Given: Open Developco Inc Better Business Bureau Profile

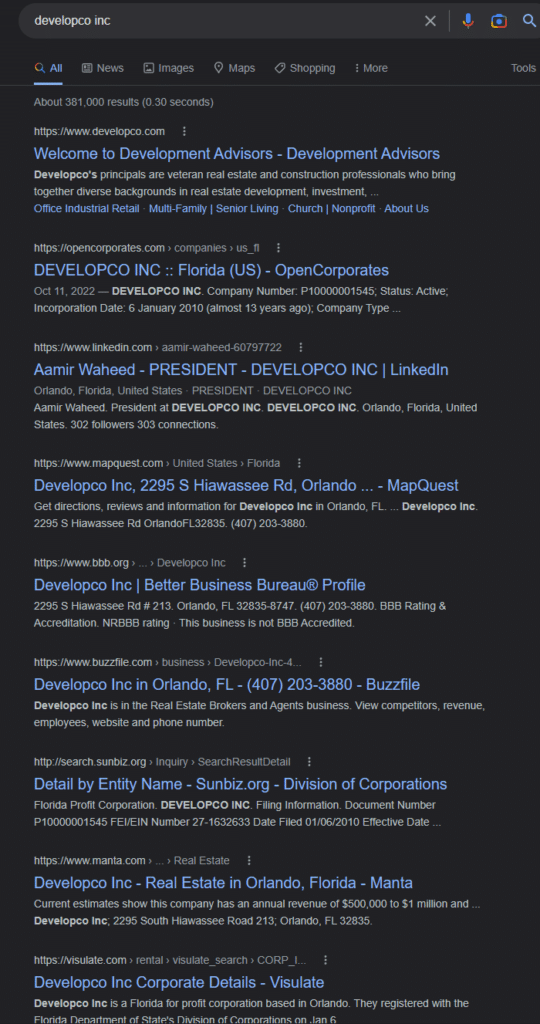Looking at the screenshot, I should click(200, 585).
